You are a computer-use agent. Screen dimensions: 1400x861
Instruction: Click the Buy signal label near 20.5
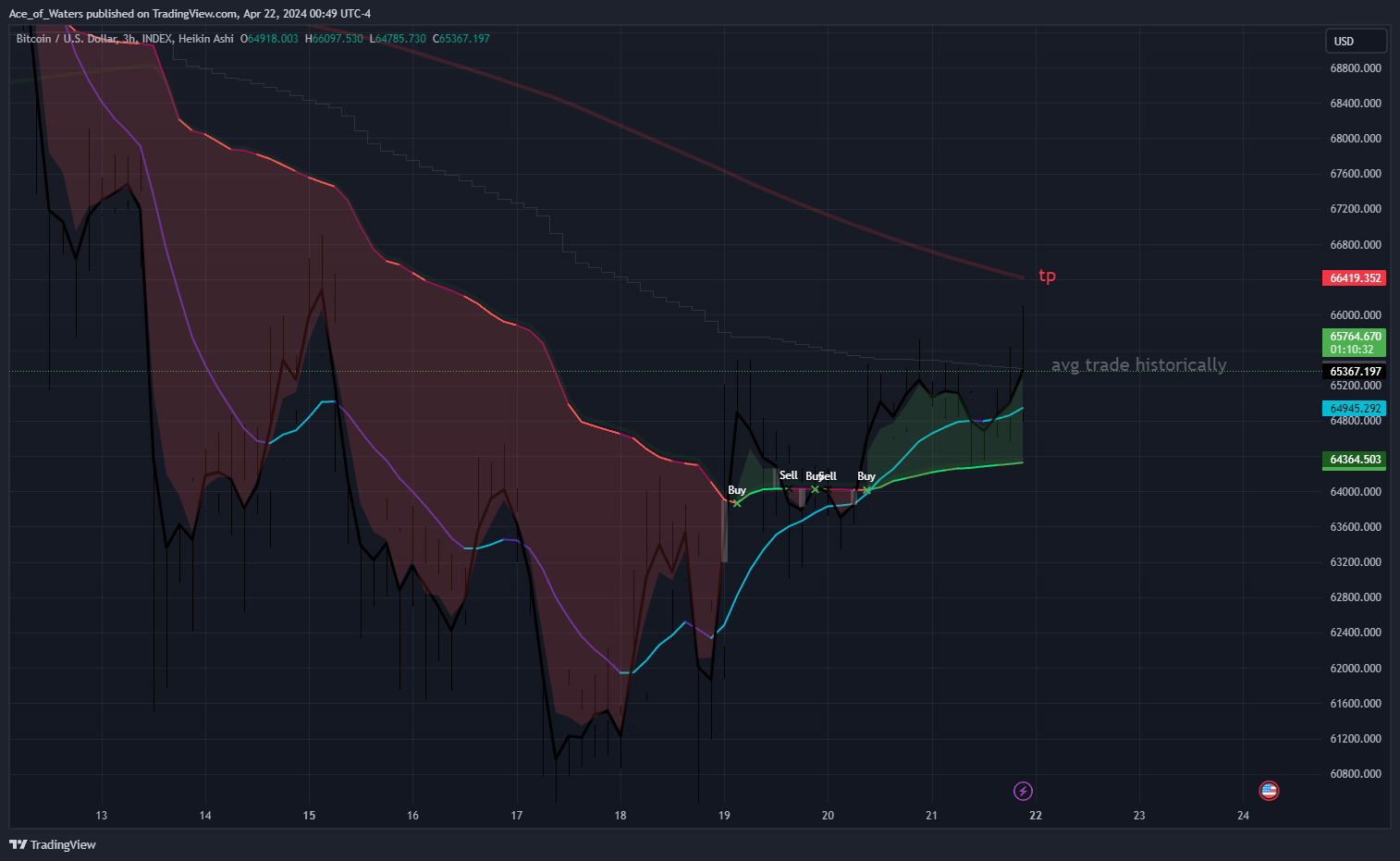tap(866, 476)
